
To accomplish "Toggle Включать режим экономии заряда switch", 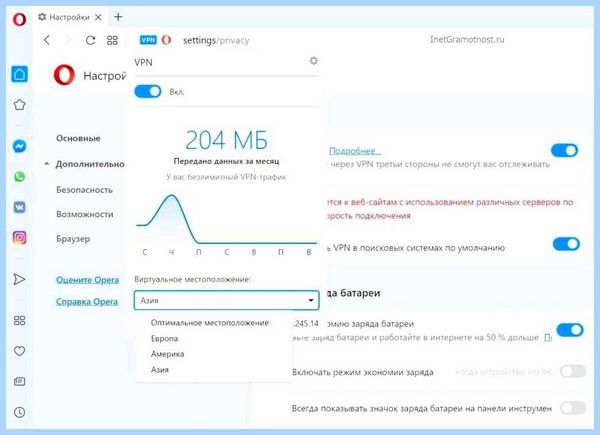I will click(573, 371).
